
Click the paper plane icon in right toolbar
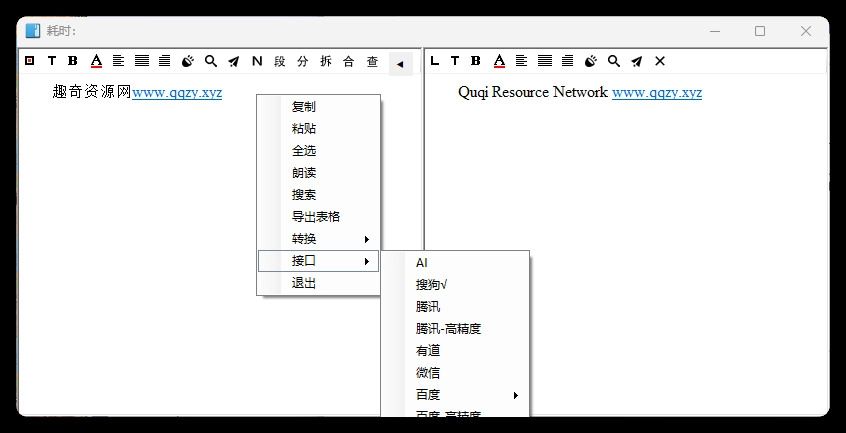[637, 61]
